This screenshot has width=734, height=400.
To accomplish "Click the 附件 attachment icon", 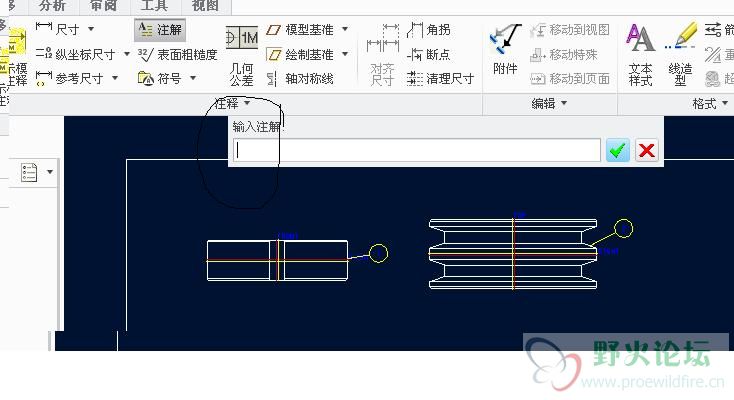I will click(x=505, y=50).
